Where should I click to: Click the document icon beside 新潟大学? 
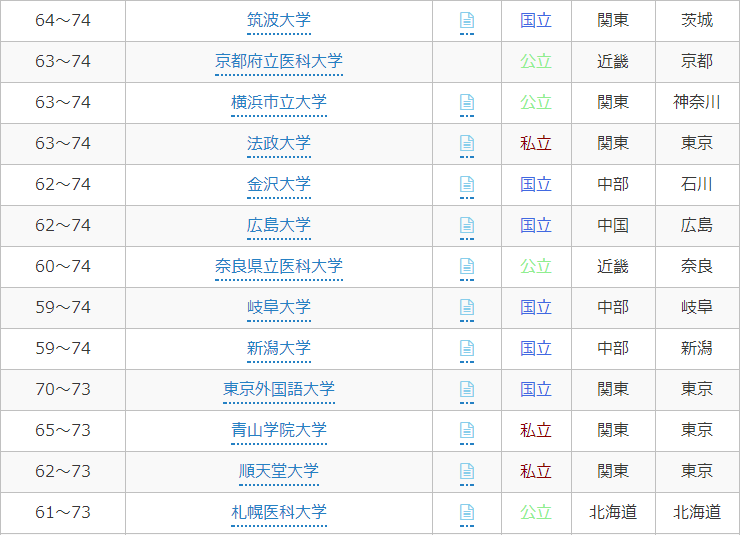[466, 349]
